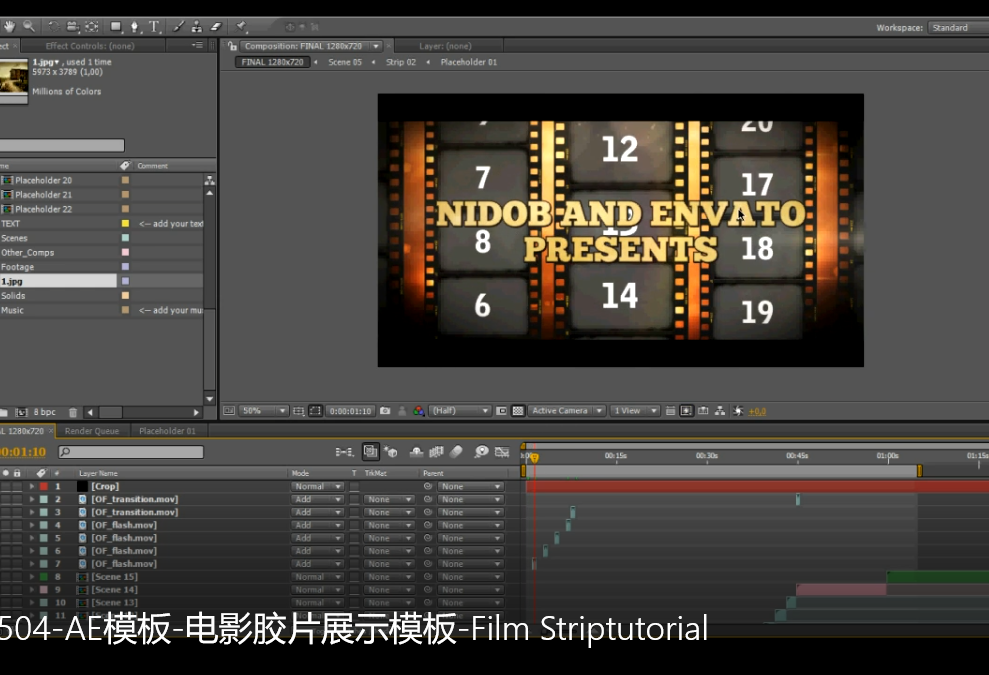The width and height of the screenshot is (989, 675).
Task: Select the Pan Behind tool
Action: (92, 26)
